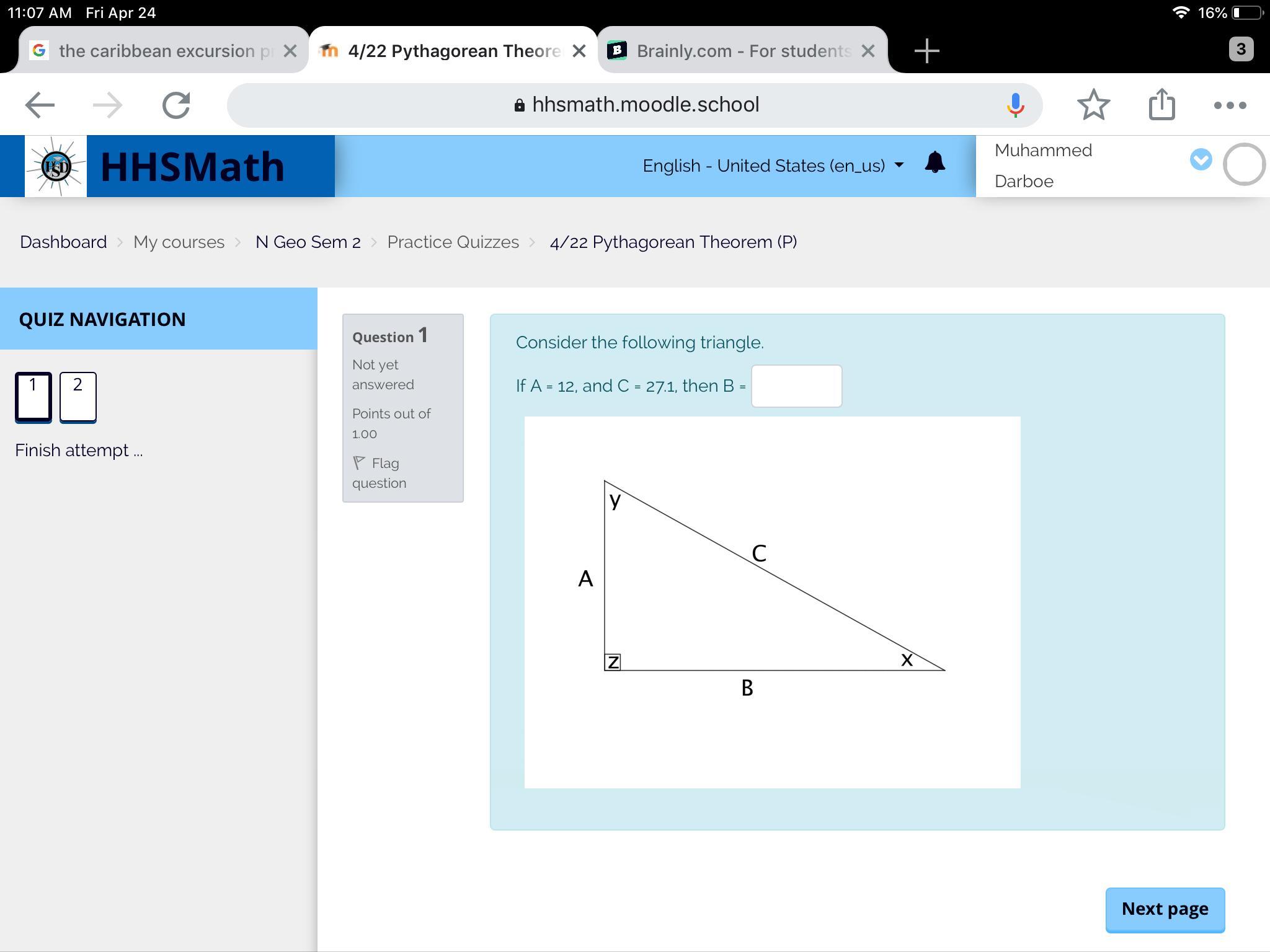Screen dimensions: 1270x952
Task: Click Finish attempt link
Action: [x=79, y=451]
